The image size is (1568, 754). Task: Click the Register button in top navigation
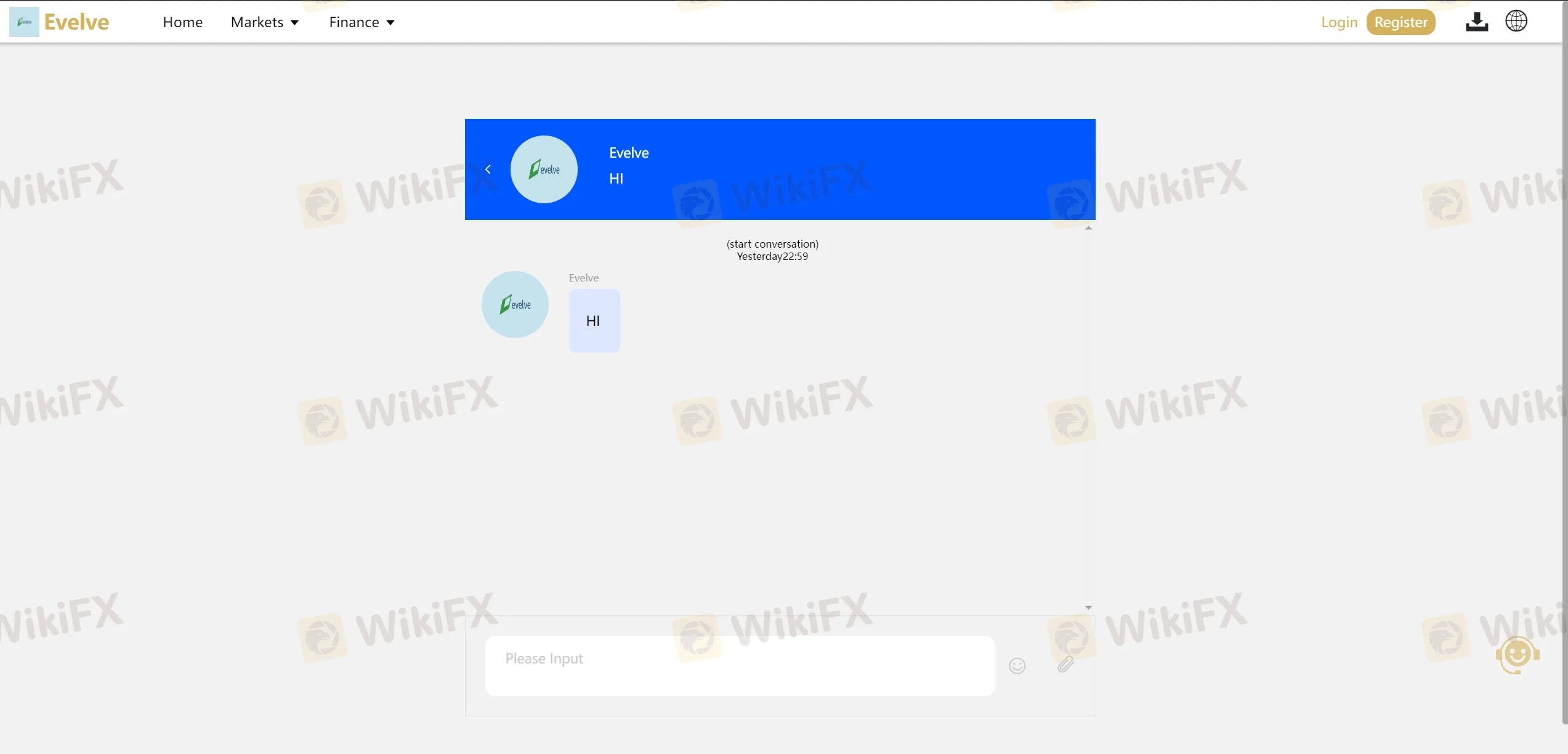pyautogui.click(x=1400, y=22)
